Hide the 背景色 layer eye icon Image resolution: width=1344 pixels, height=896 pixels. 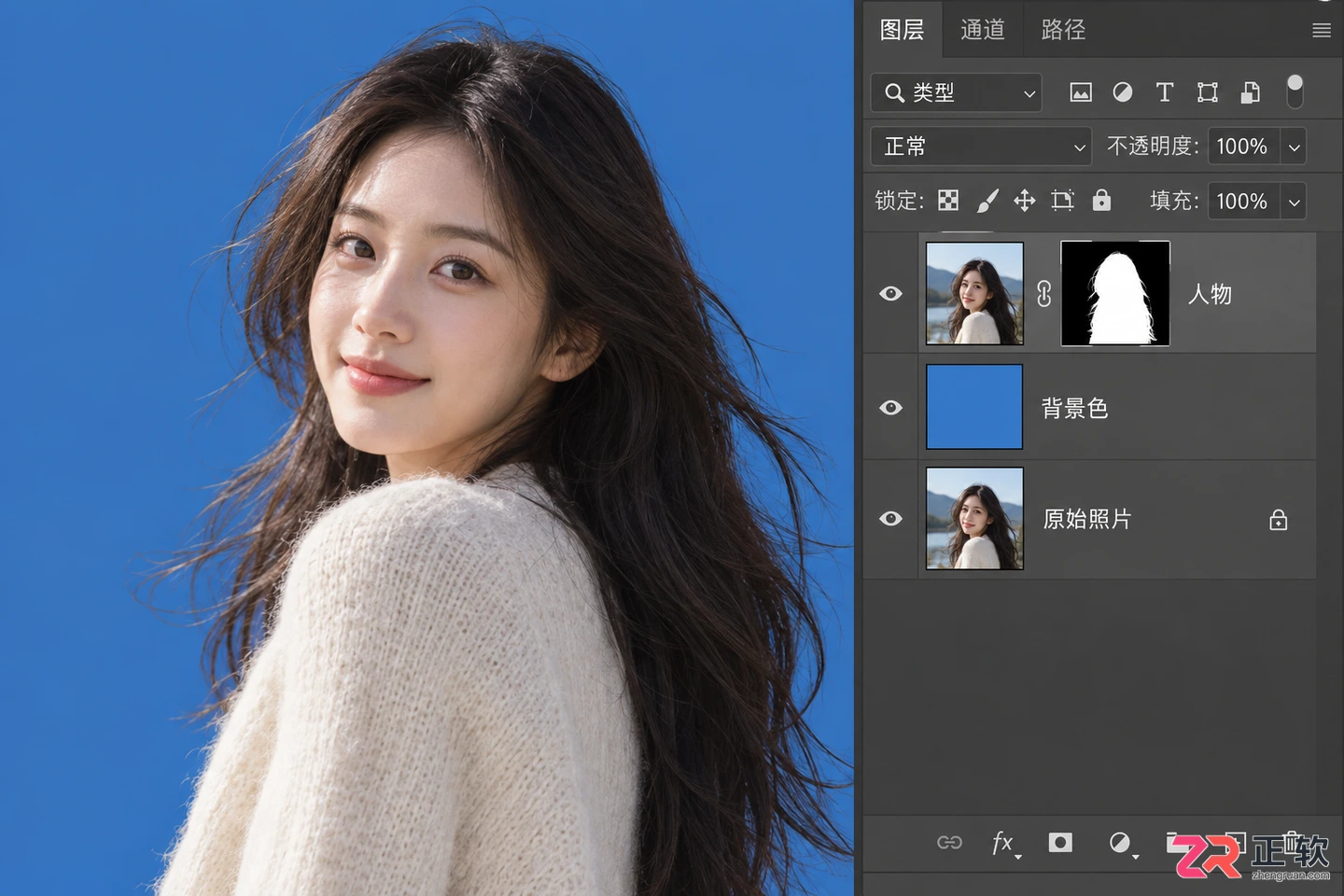click(x=891, y=408)
